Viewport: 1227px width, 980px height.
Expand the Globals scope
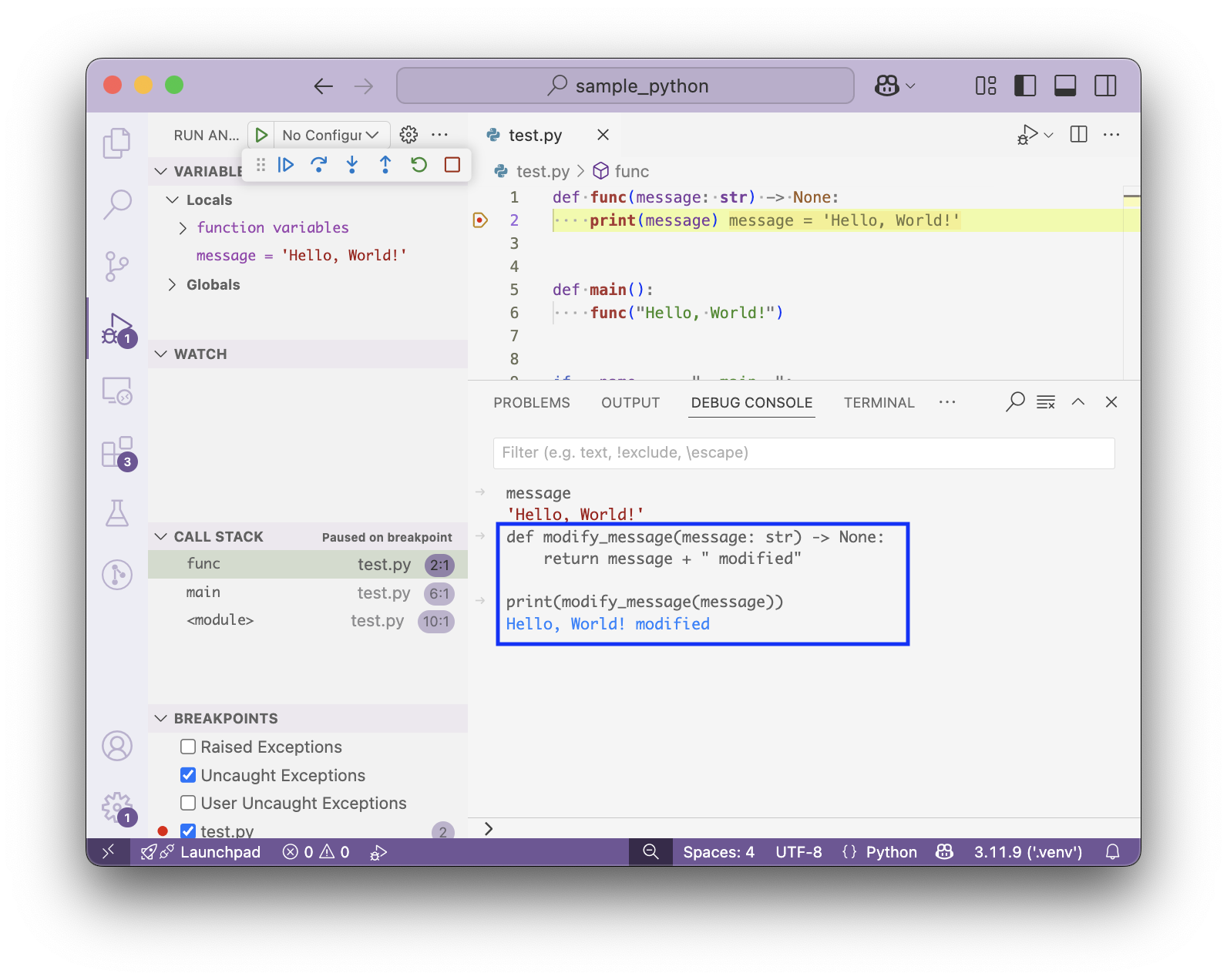[x=173, y=285]
